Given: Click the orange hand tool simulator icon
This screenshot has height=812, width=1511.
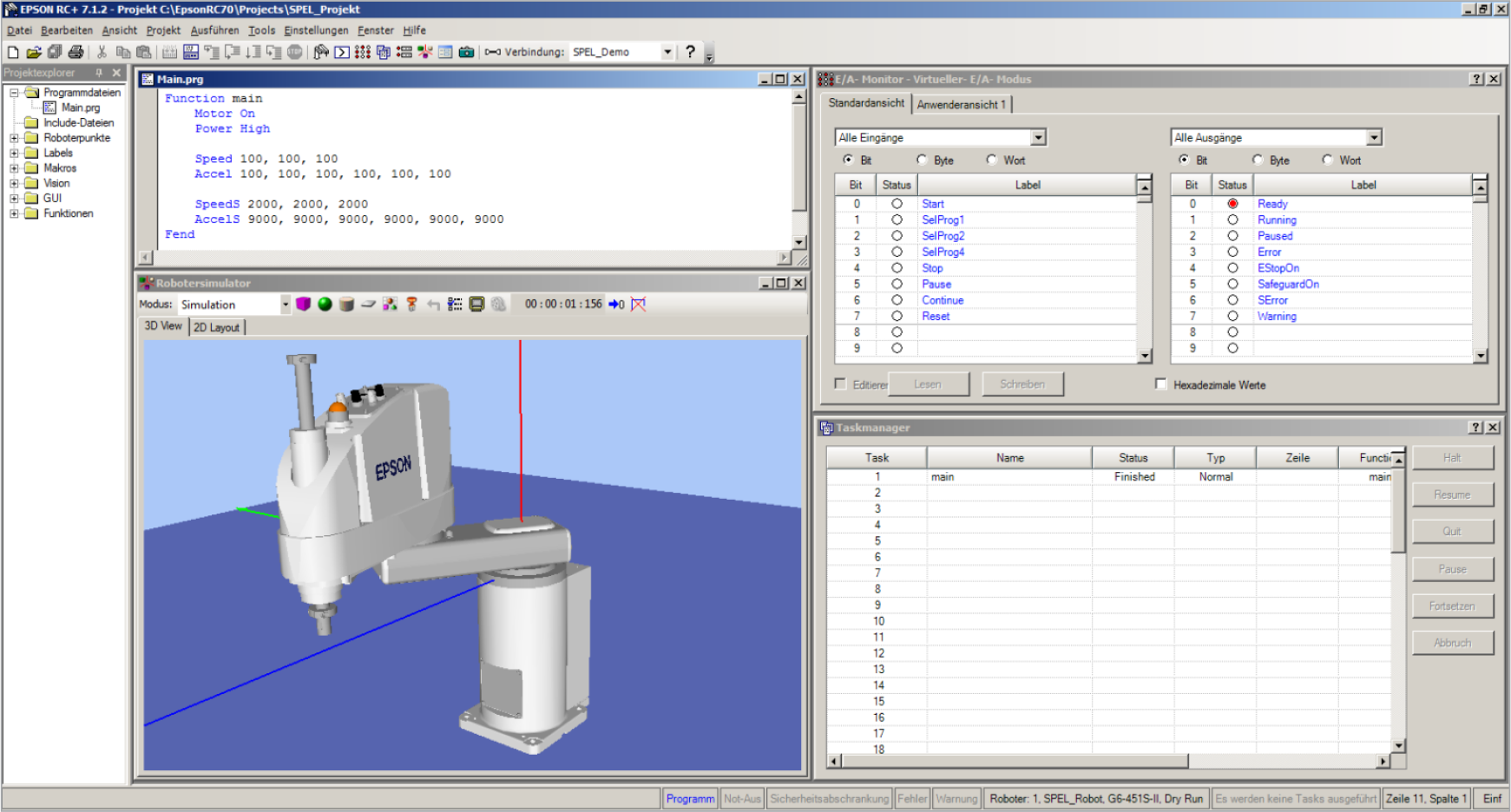Looking at the screenshot, I should tap(411, 304).
